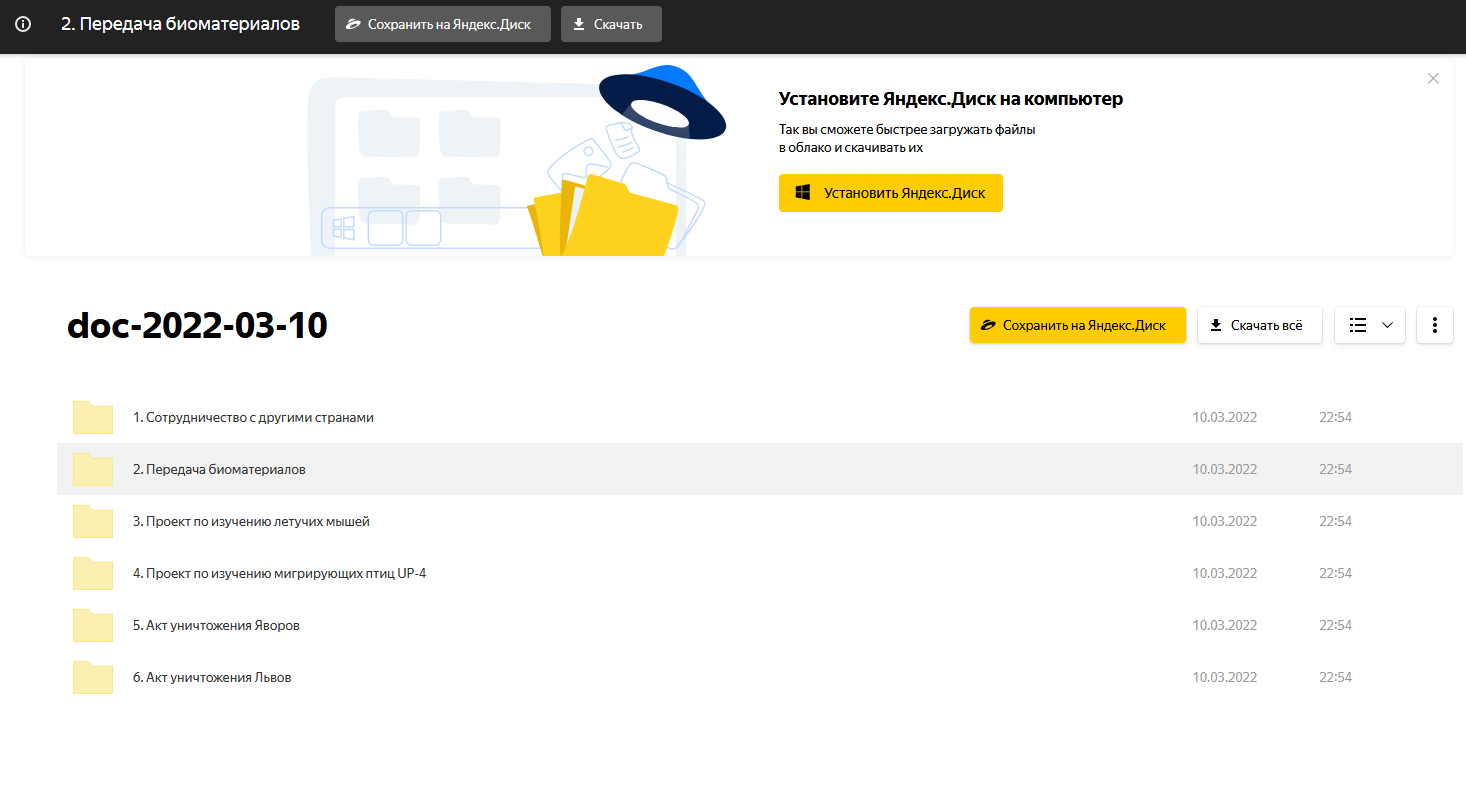Click folder icon of Акт уничтожения Яворов
This screenshot has height=793, width=1466.
[93, 625]
